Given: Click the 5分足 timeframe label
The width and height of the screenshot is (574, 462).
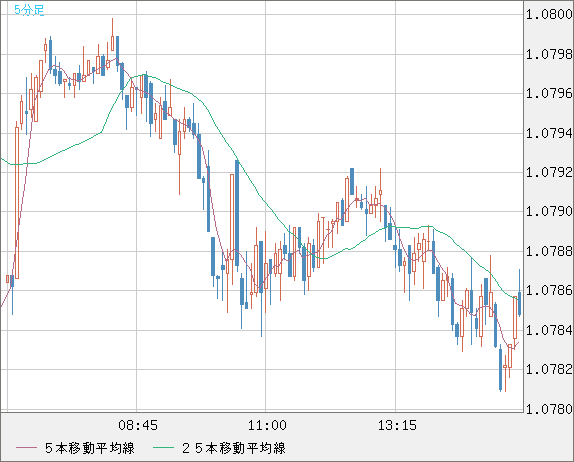Looking at the screenshot, I should pyautogui.click(x=29, y=10).
